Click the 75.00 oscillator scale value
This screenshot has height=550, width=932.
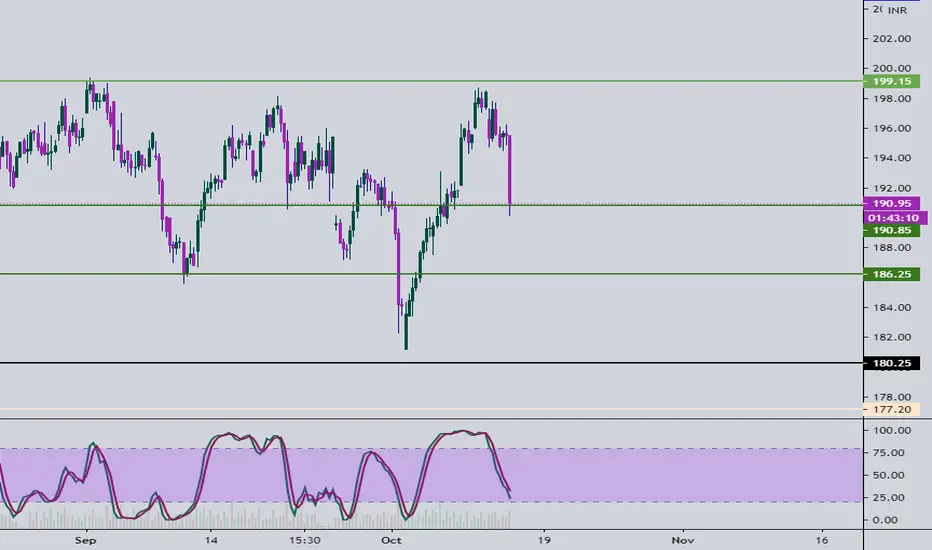[889, 453]
